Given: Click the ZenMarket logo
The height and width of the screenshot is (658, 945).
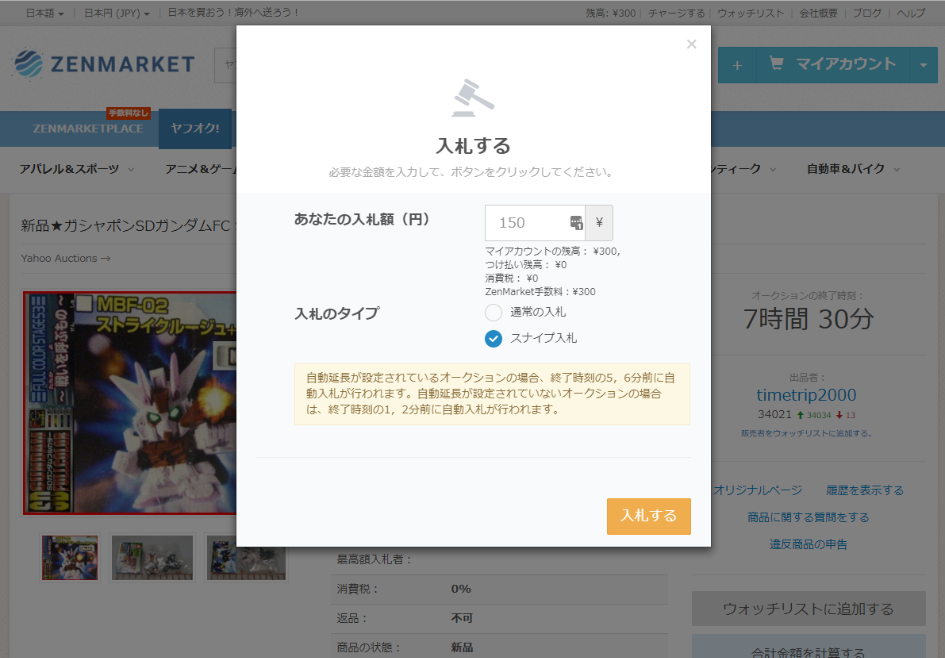Looking at the screenshot, I should (104, 64).
